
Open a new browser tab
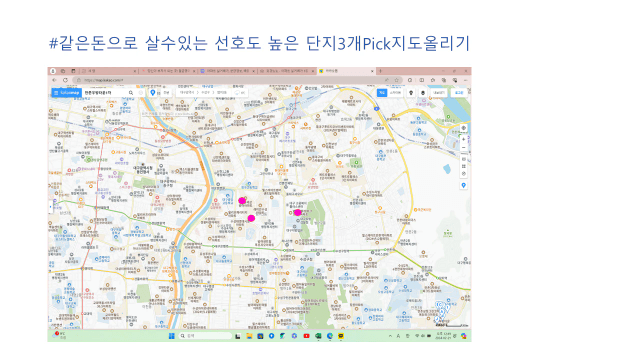pyautogui.click(x=380, y=71)
